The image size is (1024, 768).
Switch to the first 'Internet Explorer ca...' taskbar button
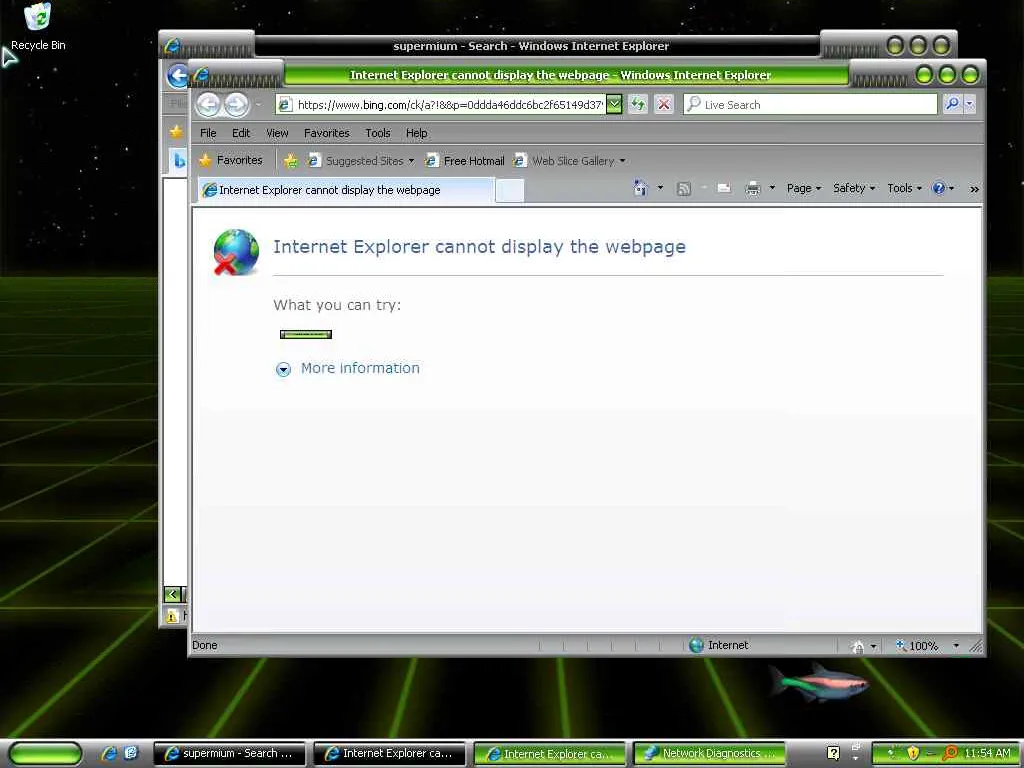tap(389, 753)
